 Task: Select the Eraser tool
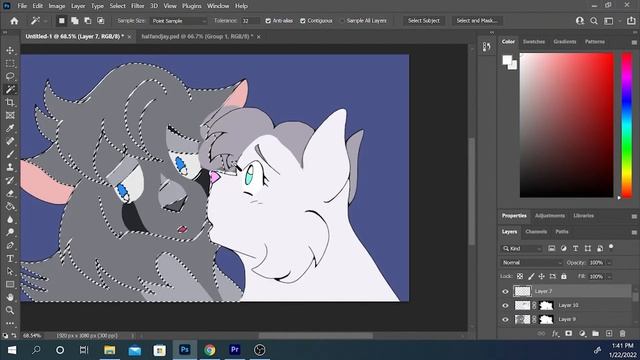click(x=10, y=193)
